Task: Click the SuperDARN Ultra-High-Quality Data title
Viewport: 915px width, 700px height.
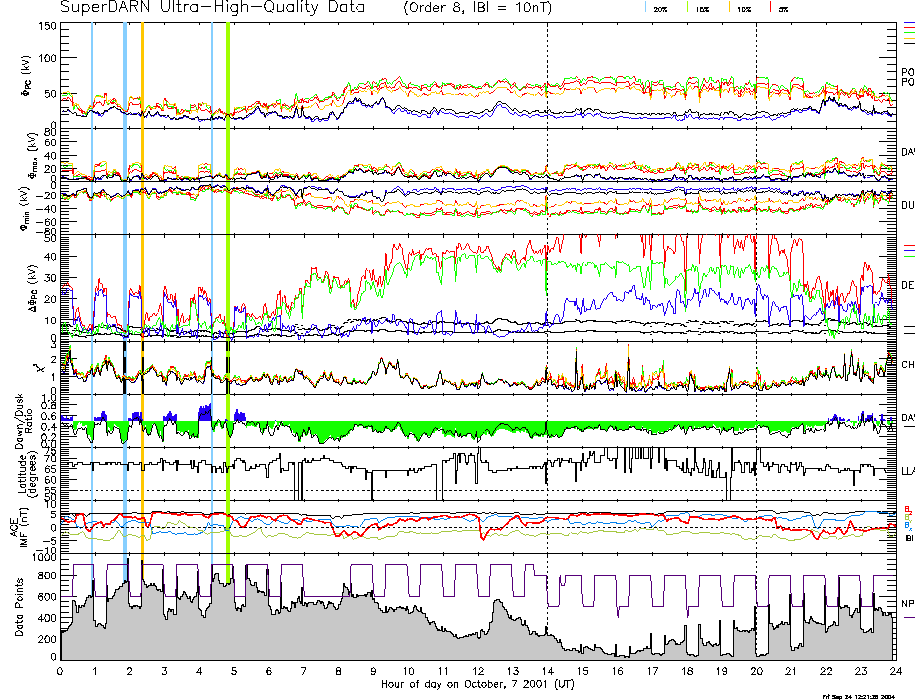Action: [214, 8]
